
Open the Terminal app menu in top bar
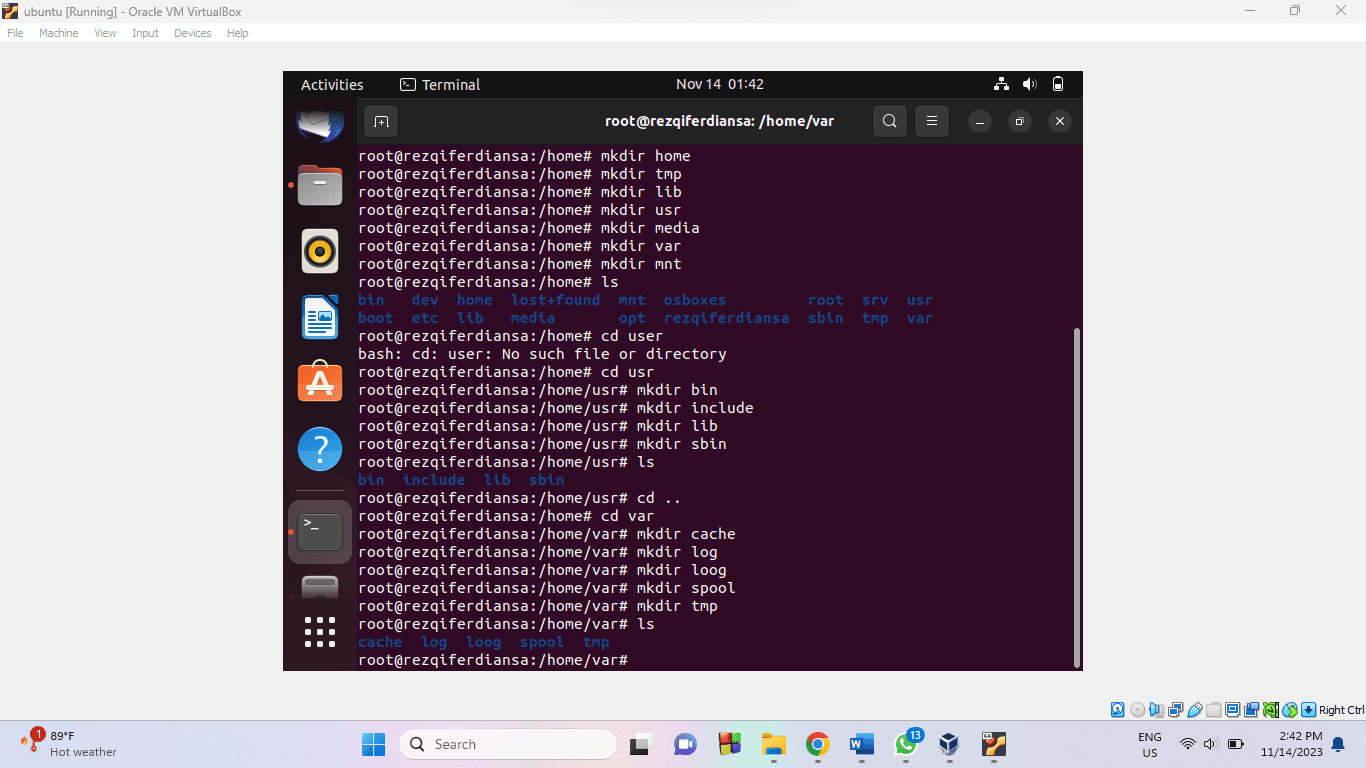(x=440, y=84)
